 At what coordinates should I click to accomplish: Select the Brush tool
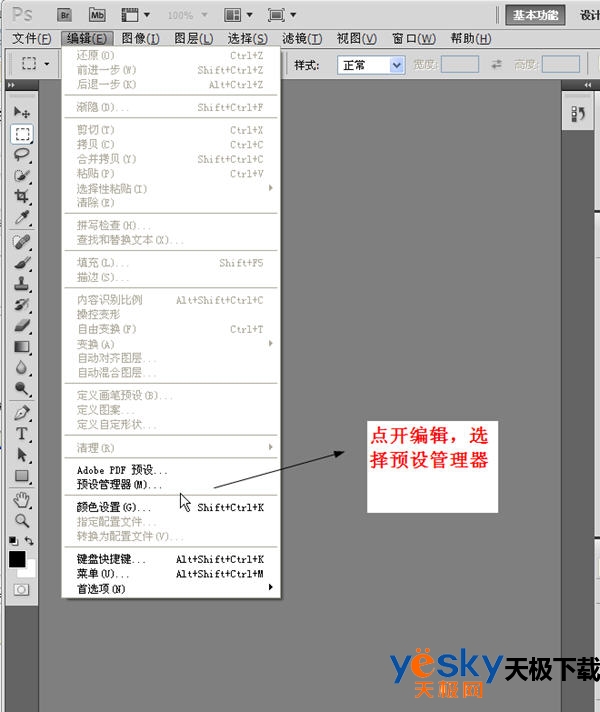pos(21,263)
